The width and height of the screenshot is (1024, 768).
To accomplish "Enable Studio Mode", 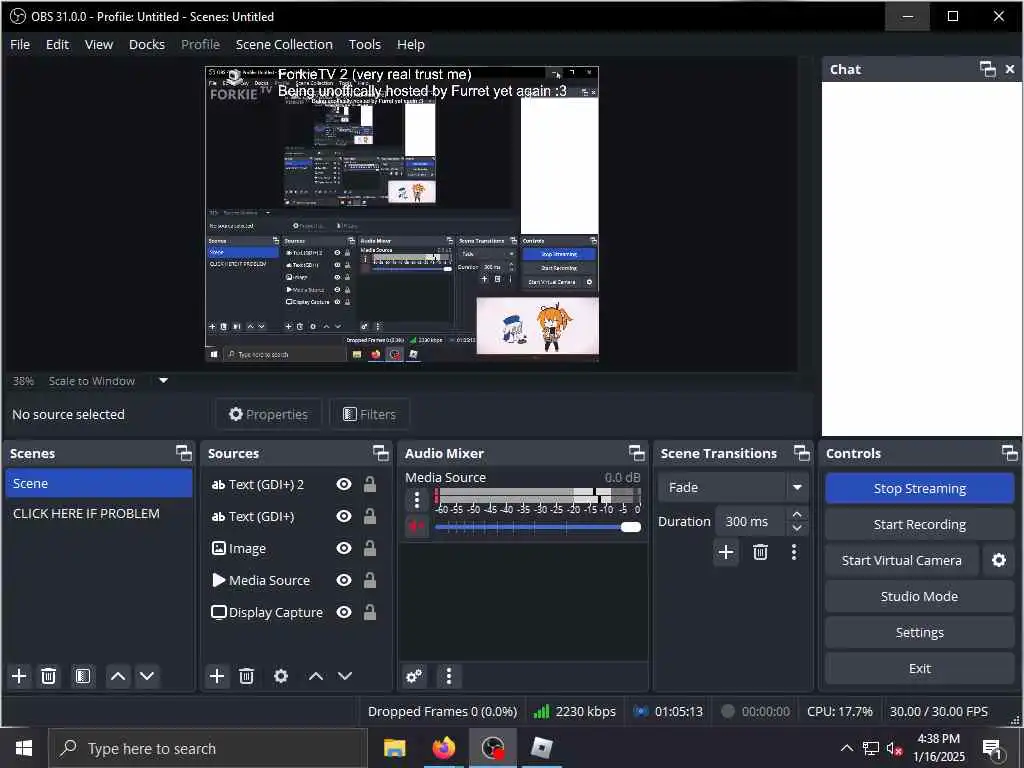I will [x=920, y=596].
